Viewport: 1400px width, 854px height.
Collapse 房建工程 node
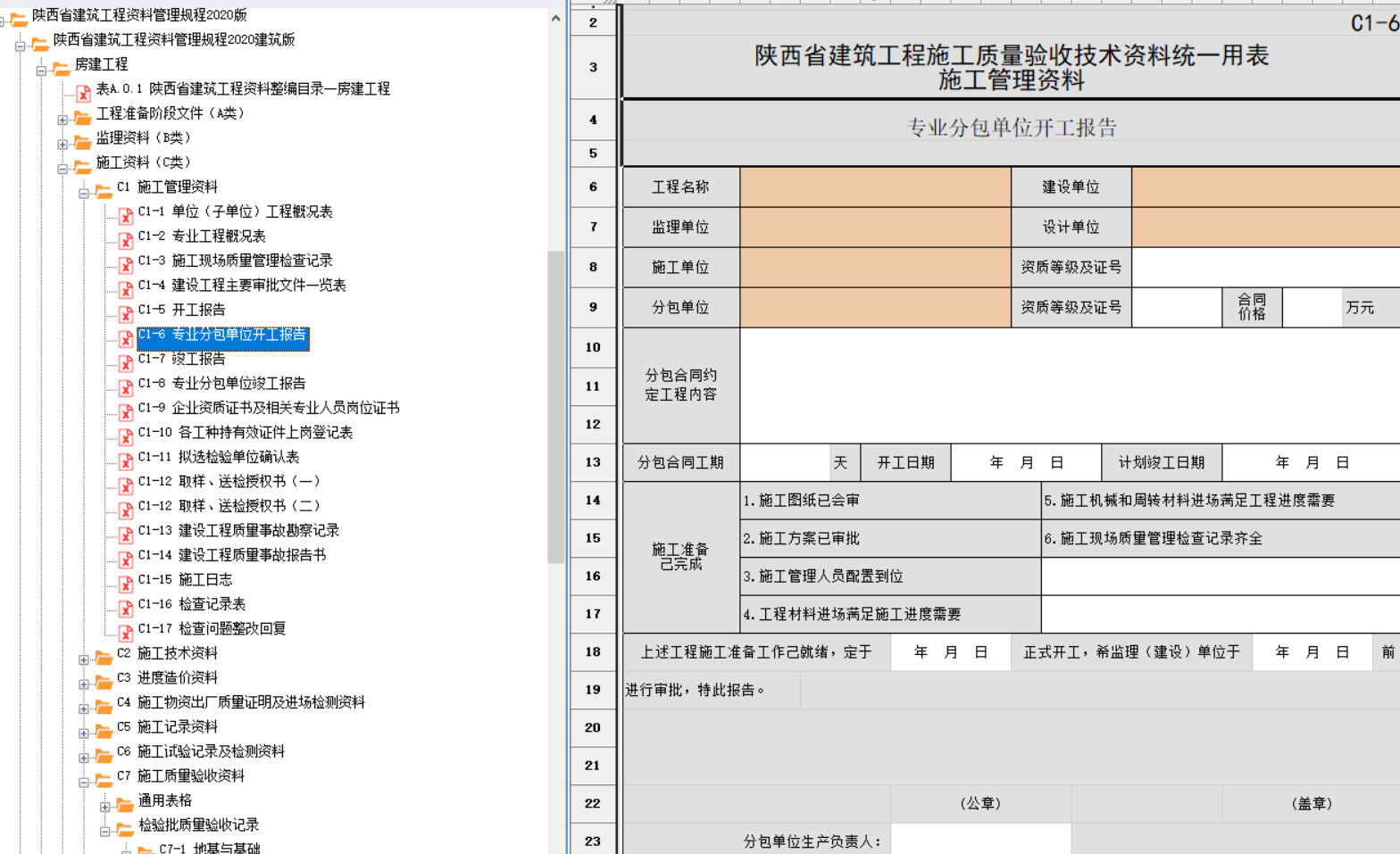coord(41,70)
